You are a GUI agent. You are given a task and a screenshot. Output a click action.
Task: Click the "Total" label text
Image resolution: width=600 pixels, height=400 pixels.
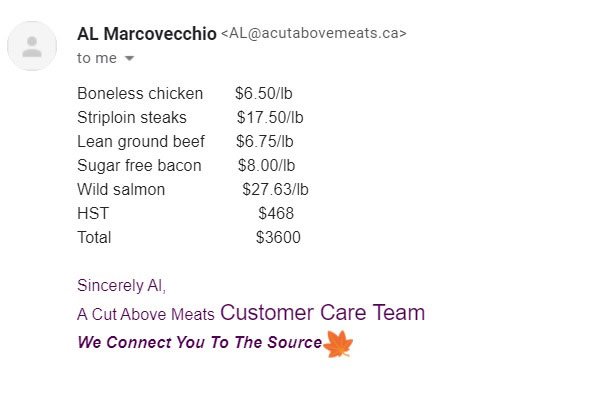(94, 238)
